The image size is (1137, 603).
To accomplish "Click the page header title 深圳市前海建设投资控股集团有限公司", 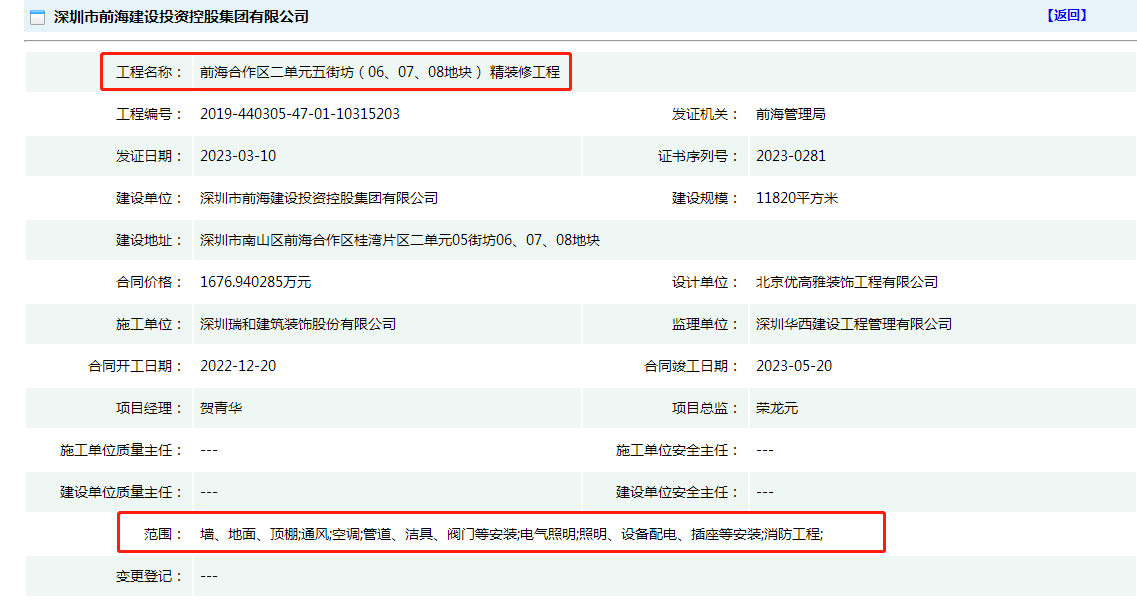I will [x=180, y=17].
